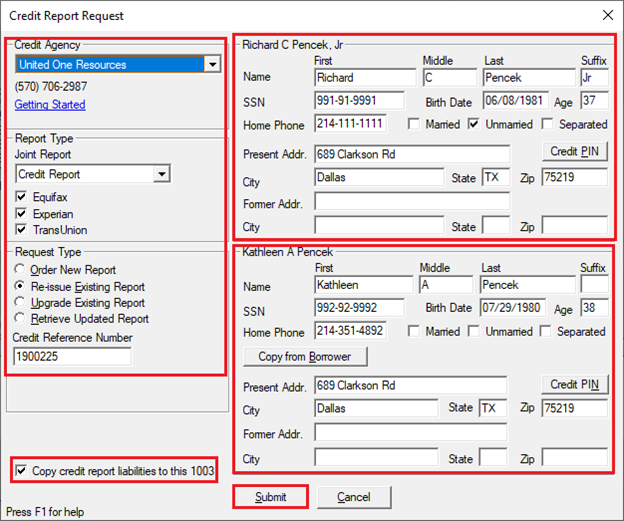Viewport: 624px width, 521px height.
Task: Check Married for Richard Pencek
Action: click(x=414, y=124)
